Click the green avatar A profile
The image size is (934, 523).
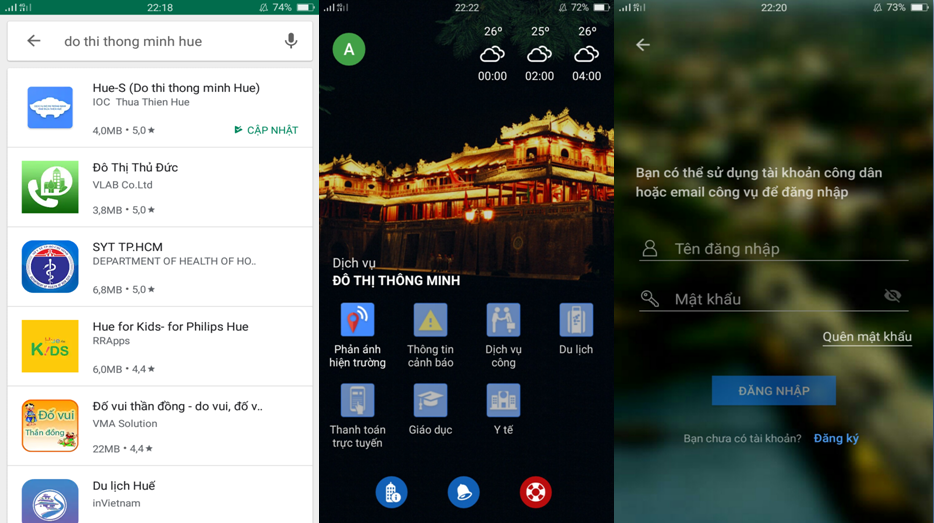point(349,49)
